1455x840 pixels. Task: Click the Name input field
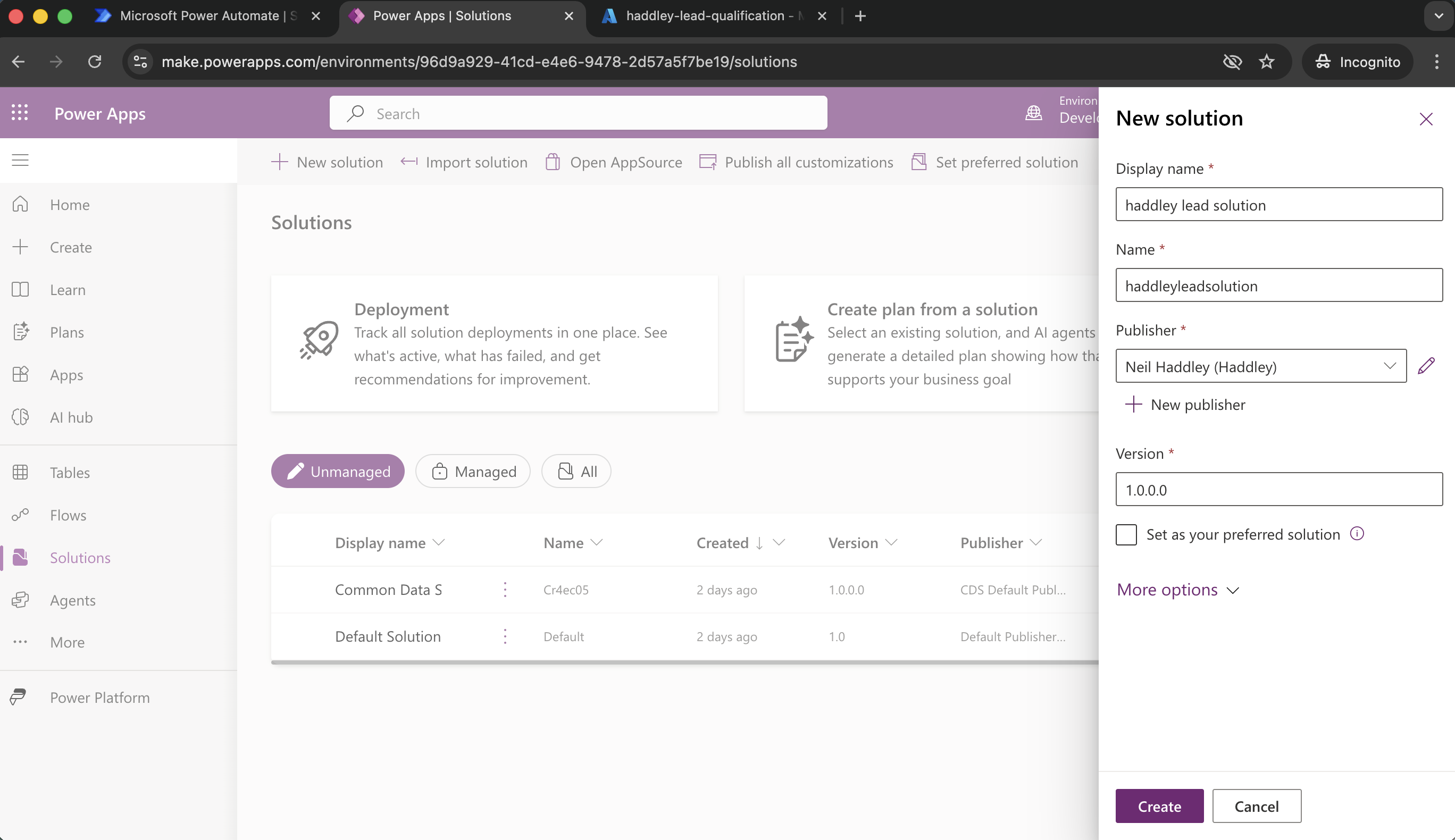click(x=1279, y=285)
